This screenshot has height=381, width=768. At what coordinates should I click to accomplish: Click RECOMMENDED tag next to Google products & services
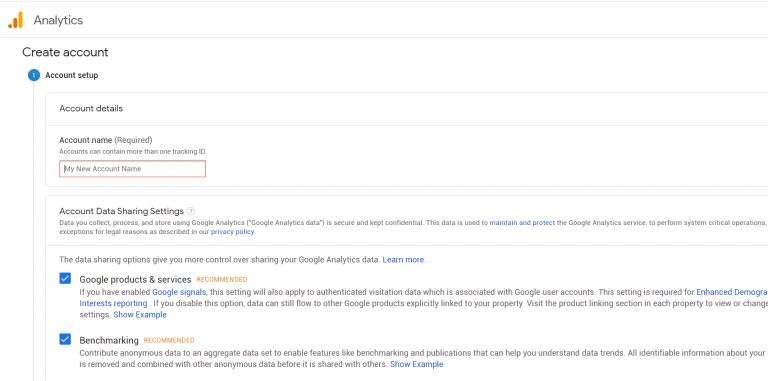pyautogui.click(x=222, y=280)
